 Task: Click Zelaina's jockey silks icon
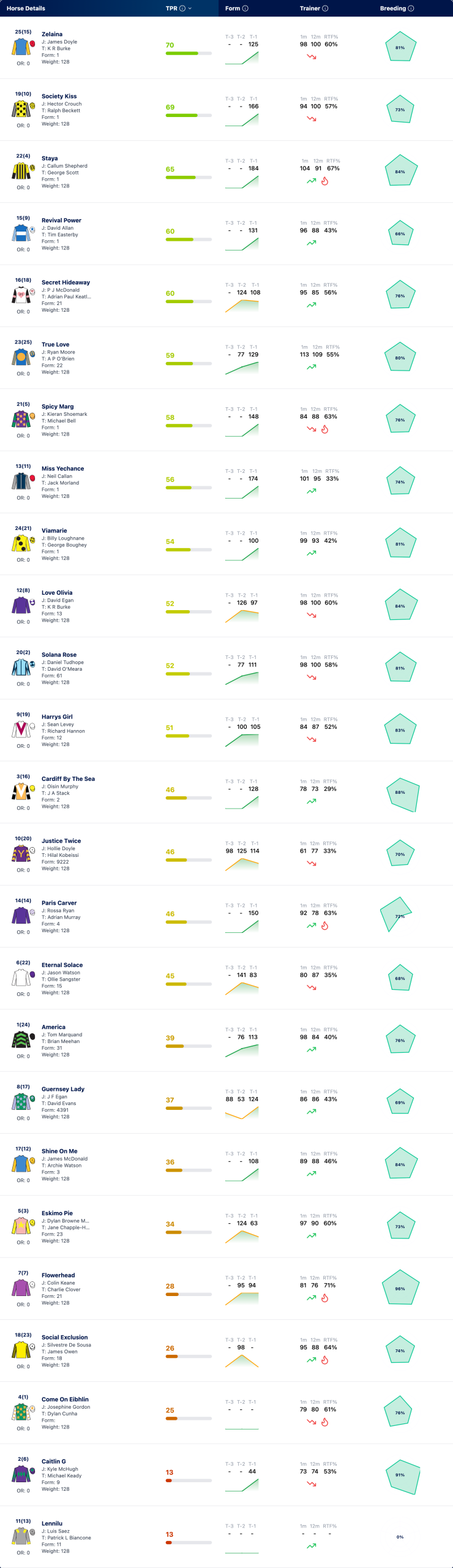tap(21, 47)
